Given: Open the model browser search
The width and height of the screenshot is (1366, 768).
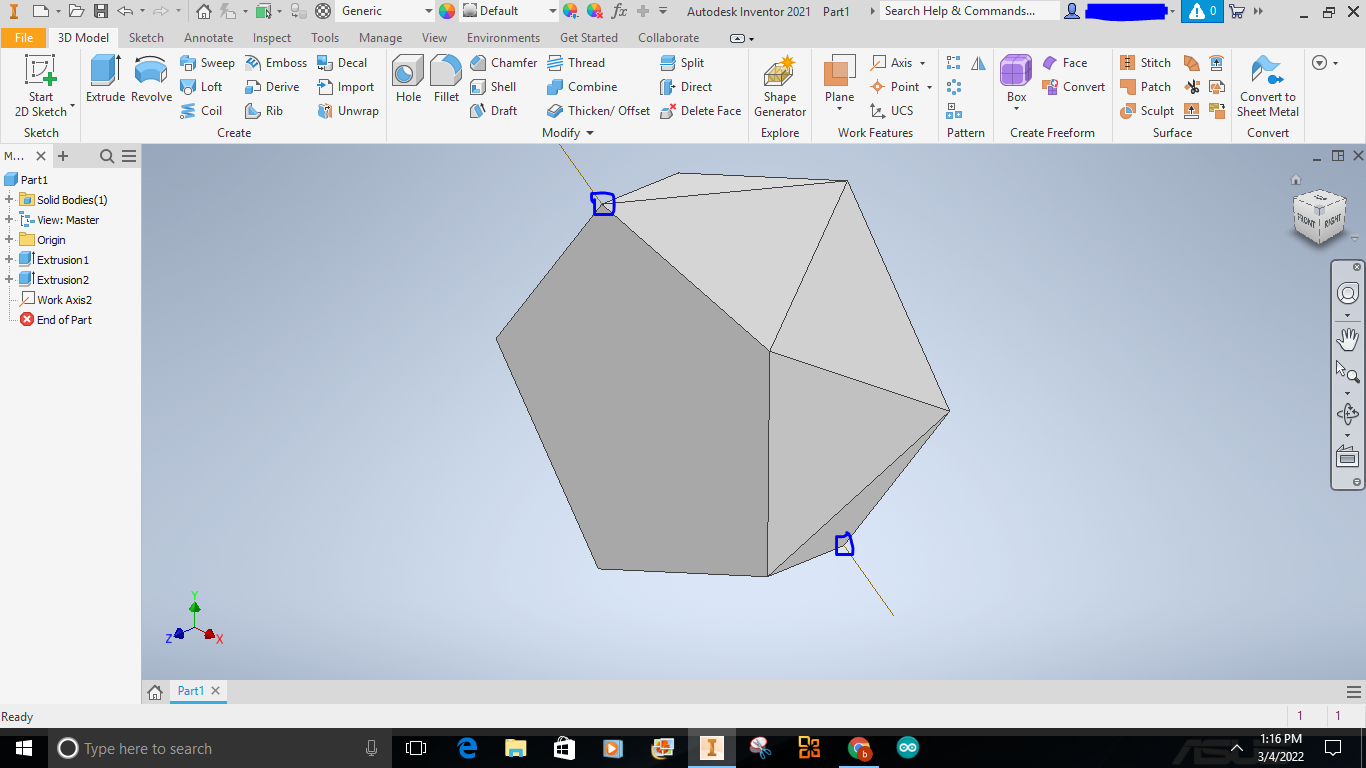Looking at the screenshot, I should tap(107, 156).
